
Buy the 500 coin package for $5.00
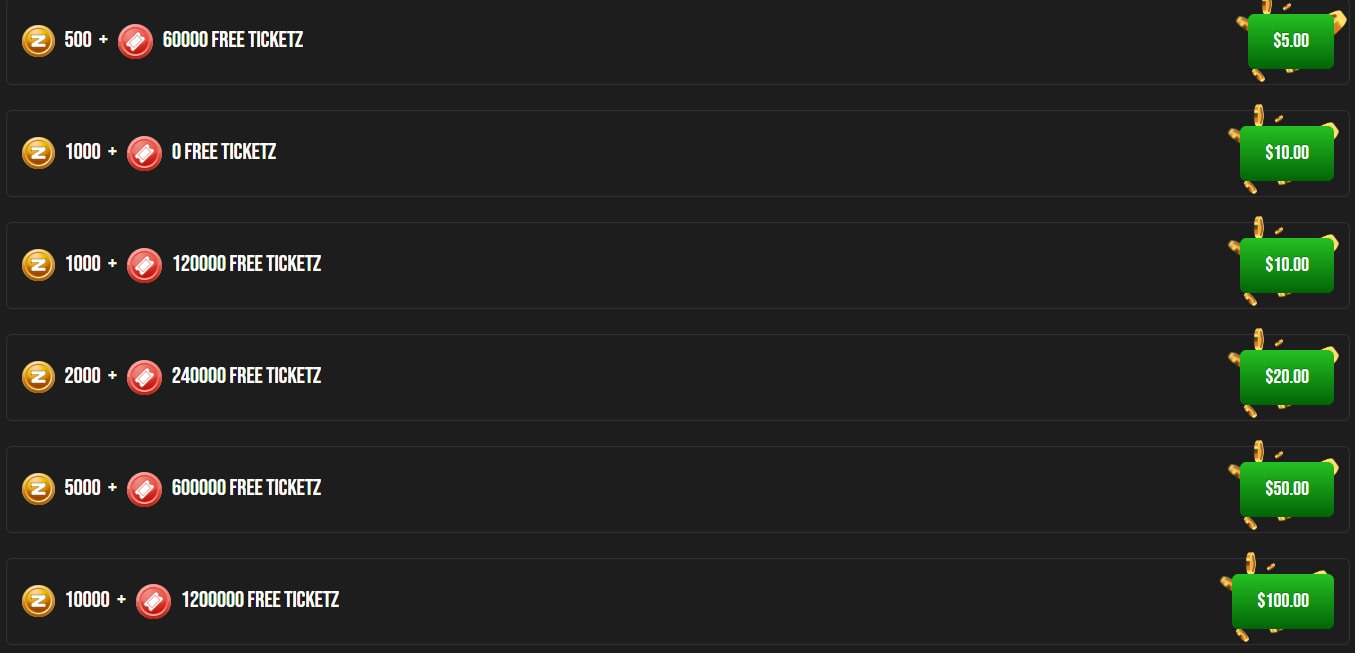[x=1290, y=41]
